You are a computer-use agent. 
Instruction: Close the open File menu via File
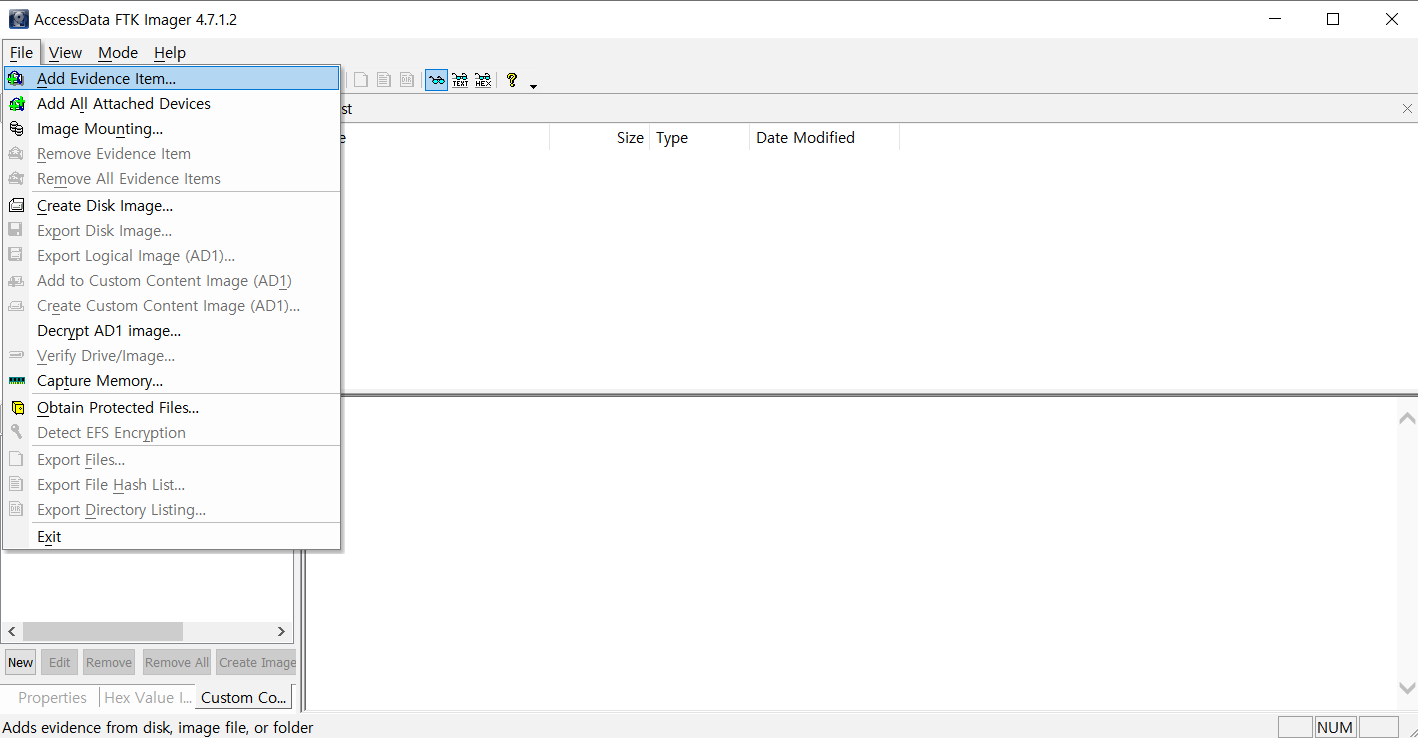coord(21,52)
